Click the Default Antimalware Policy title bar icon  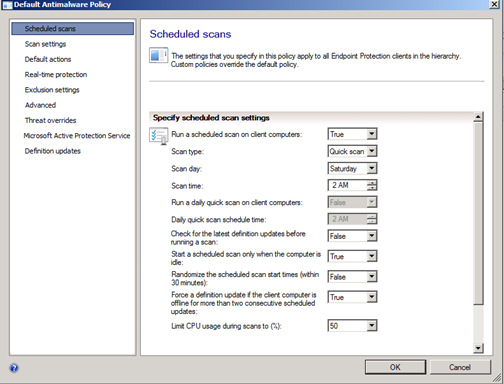point(7,5)
